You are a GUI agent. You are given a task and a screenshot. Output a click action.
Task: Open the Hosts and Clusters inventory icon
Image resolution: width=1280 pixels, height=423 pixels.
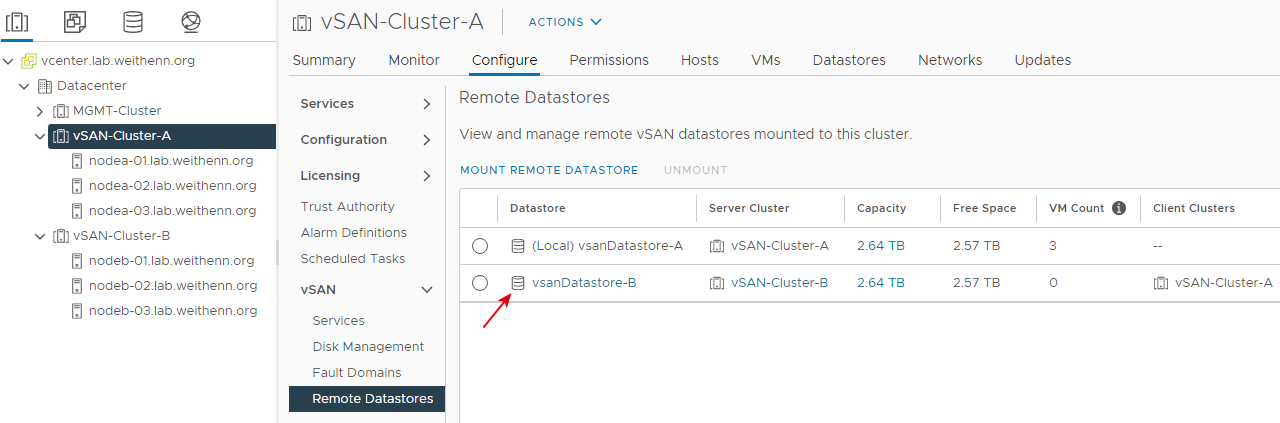[x=17, y=21]
